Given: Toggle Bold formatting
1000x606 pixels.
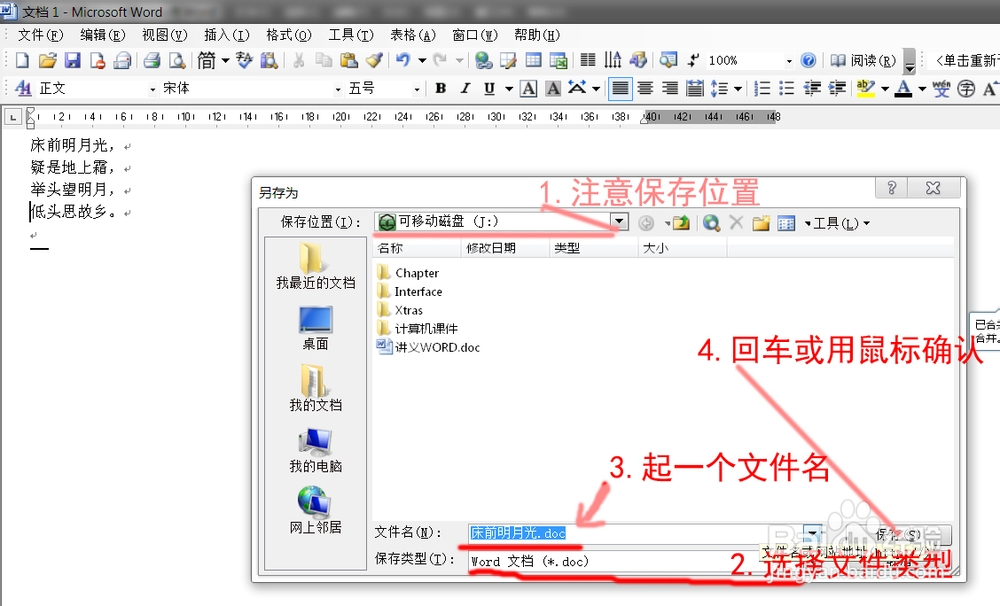Looking at the screenshot, I should (x=440, y=89).
